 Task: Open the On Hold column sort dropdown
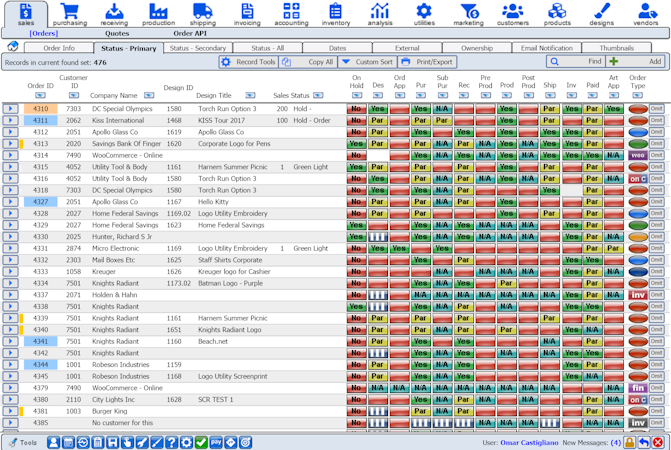357,95
